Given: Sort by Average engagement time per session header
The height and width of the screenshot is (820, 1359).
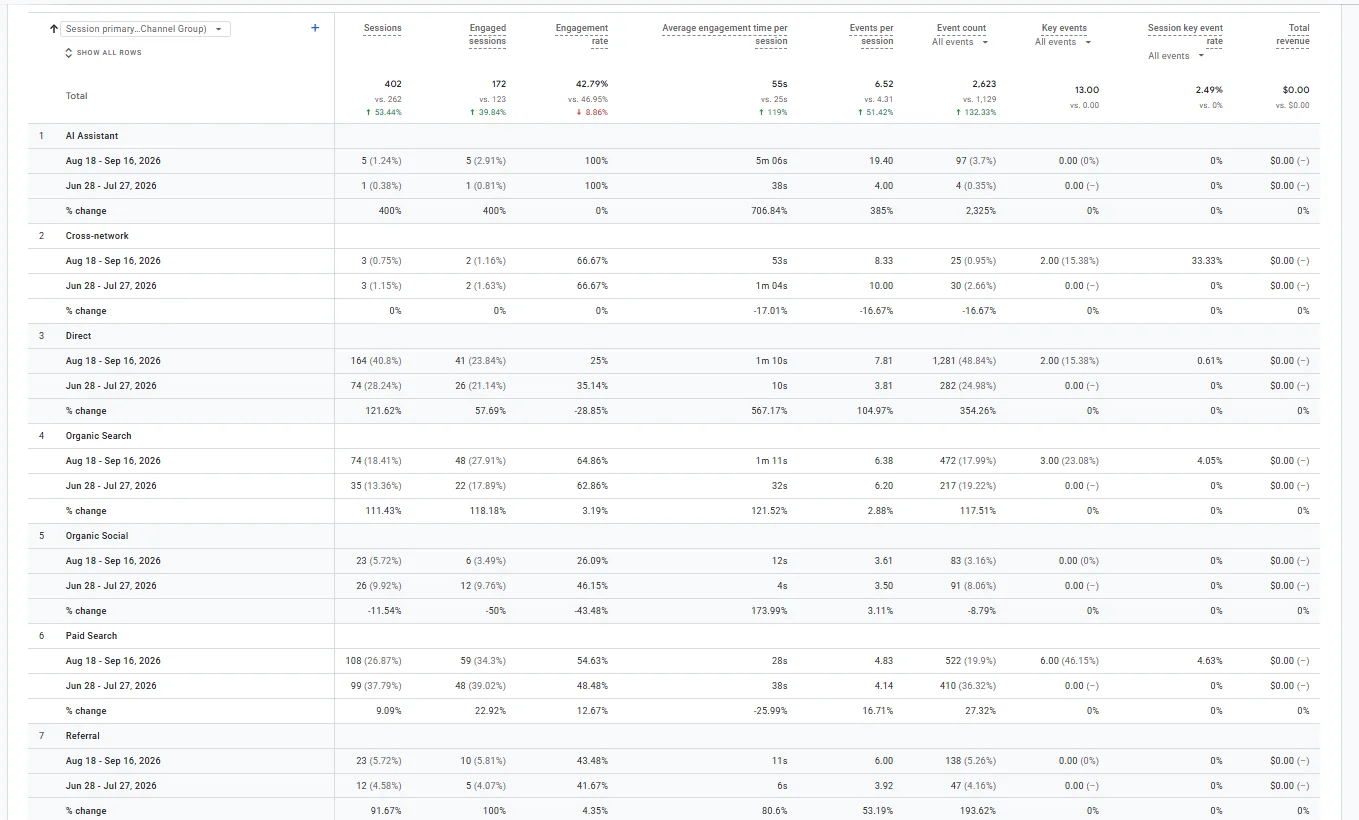Looking at the screenshot, I should (725, 35).
